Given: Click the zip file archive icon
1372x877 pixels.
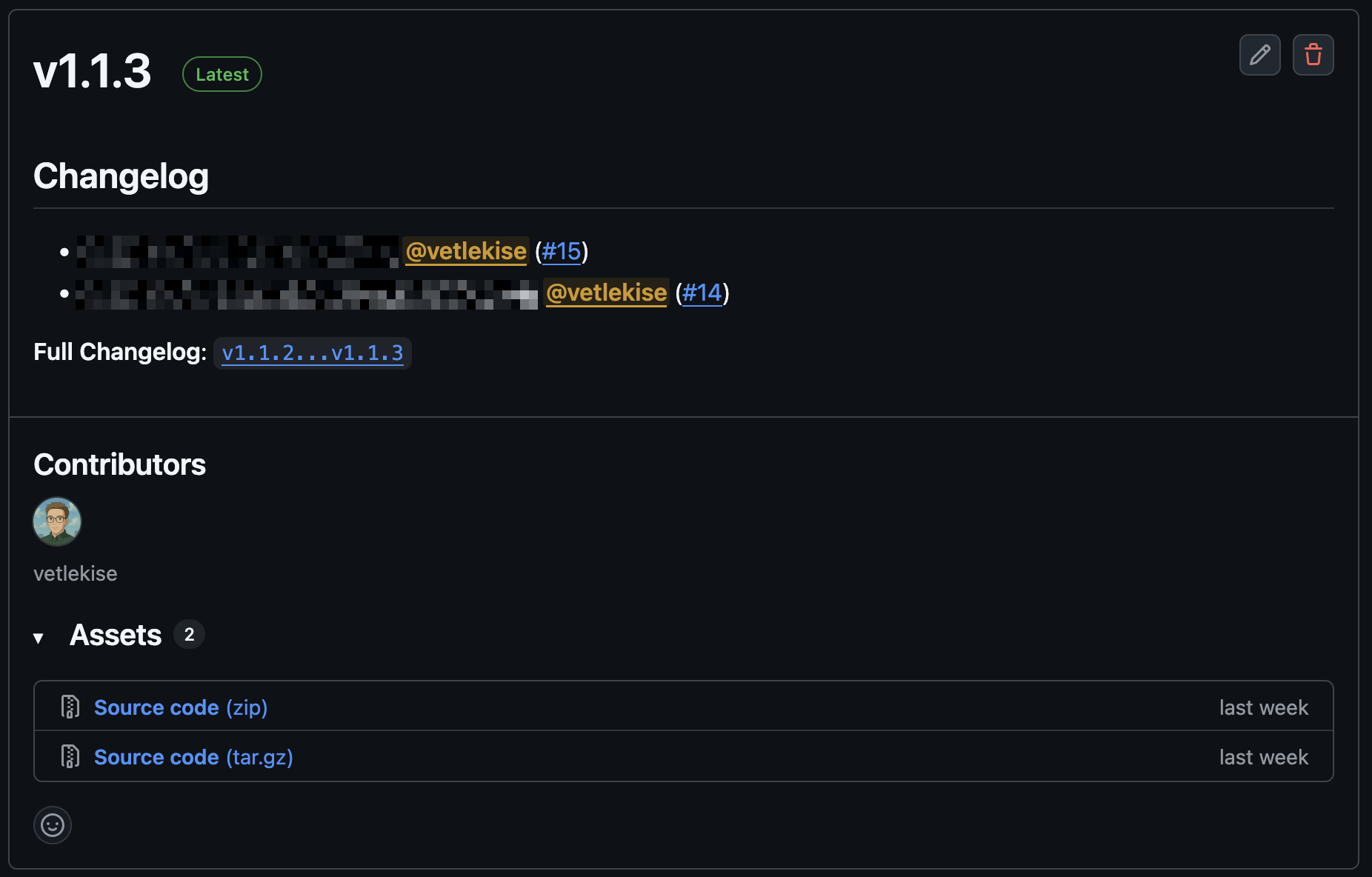Looking at the screenshot, I should tap(70, 707).
